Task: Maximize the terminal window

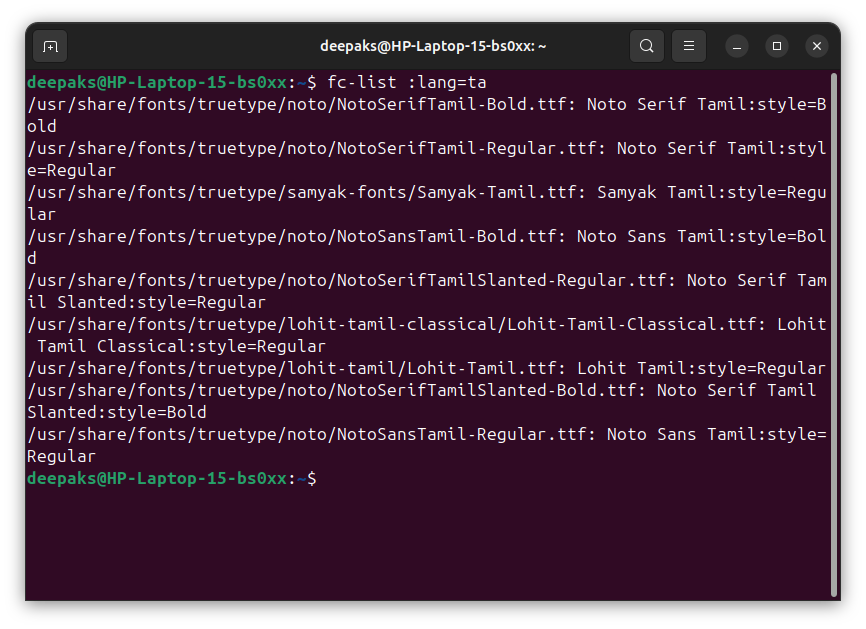Action: (x=777, y=46)
